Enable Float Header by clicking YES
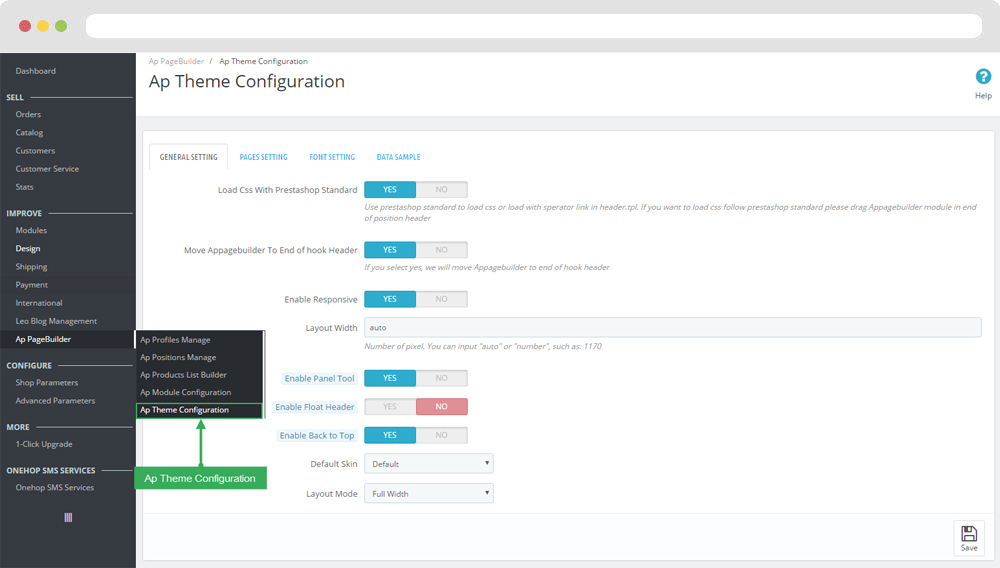 pyautogui.click(x=390, y=407)
